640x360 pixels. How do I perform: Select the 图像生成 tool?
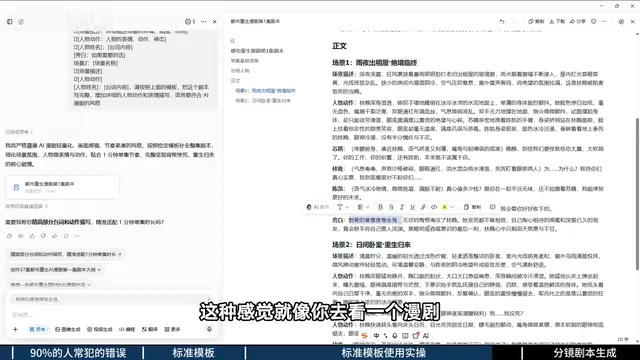click(x=68, y=329)
